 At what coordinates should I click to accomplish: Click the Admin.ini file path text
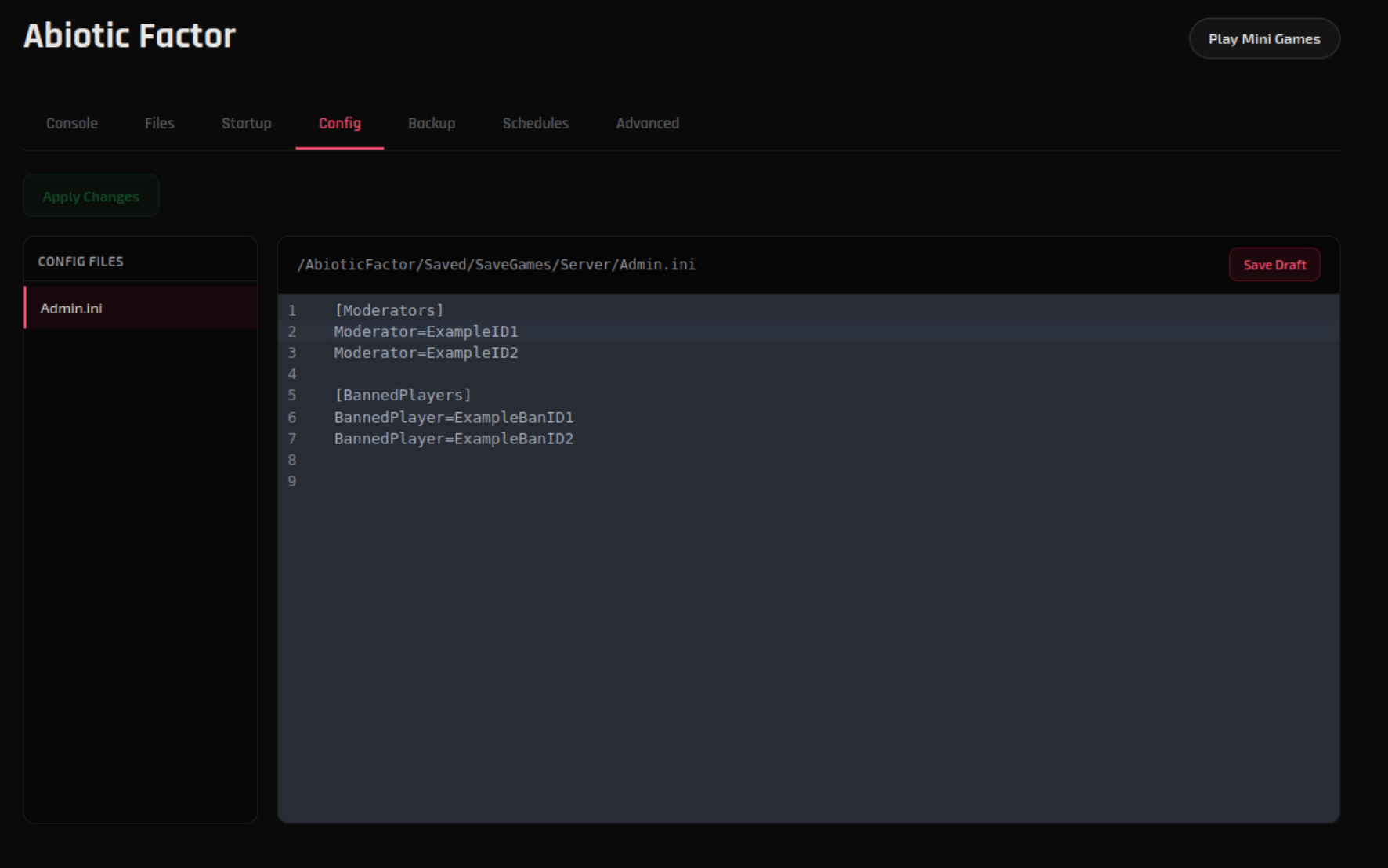[496, 265]
